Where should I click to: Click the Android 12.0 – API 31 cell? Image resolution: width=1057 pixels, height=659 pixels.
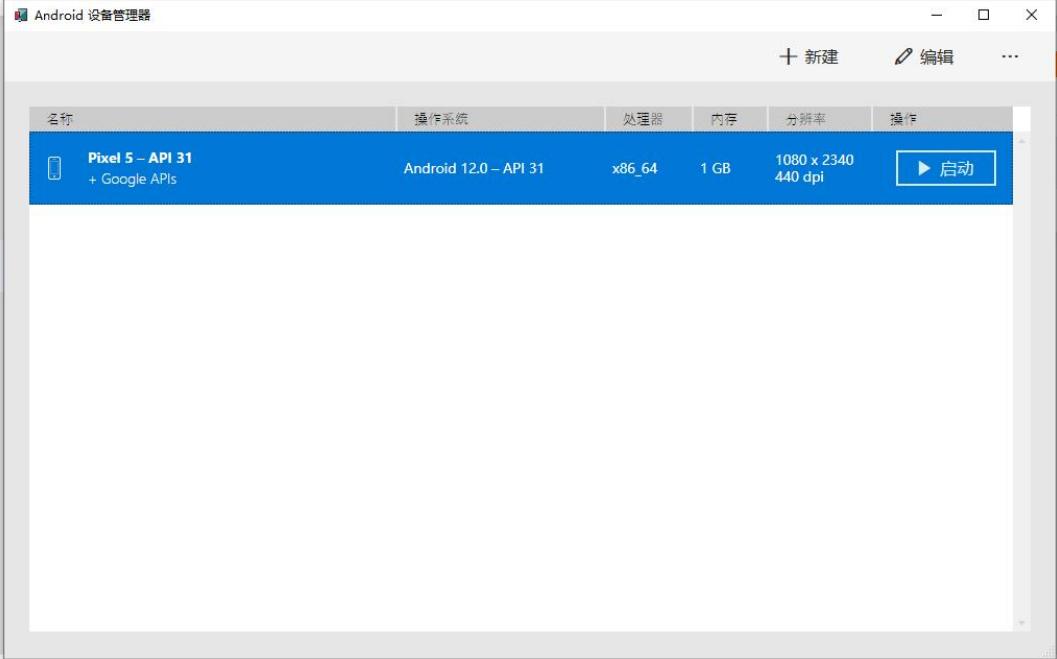[x=474, y=168]
